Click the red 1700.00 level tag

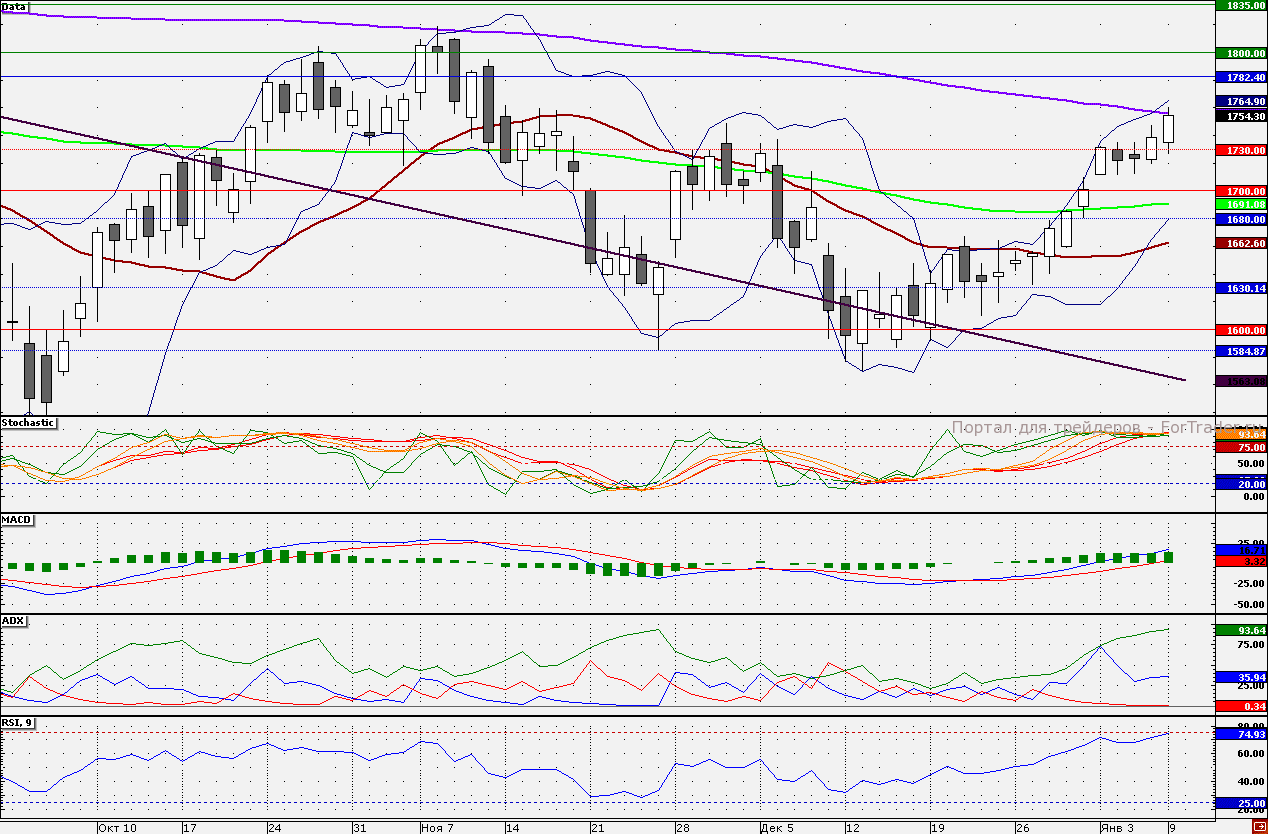click(x=1240, y=190)
